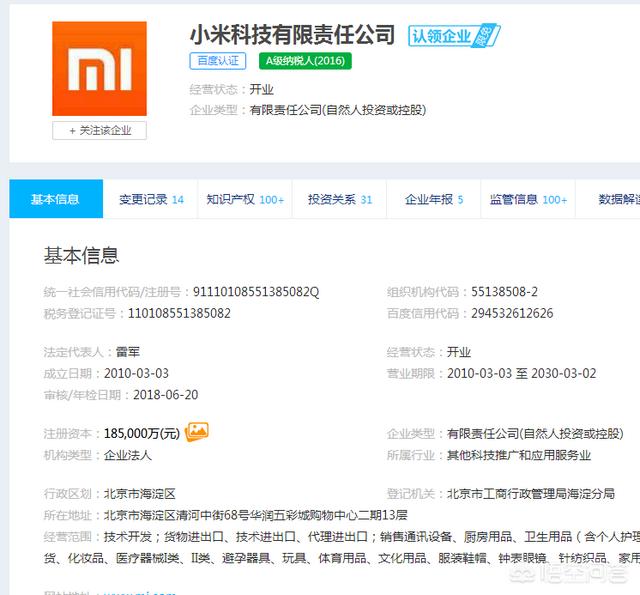This screenshot has width=640, height=595.
Task: Click the review date 2018-06-20
Action: [x=166, y=395]
